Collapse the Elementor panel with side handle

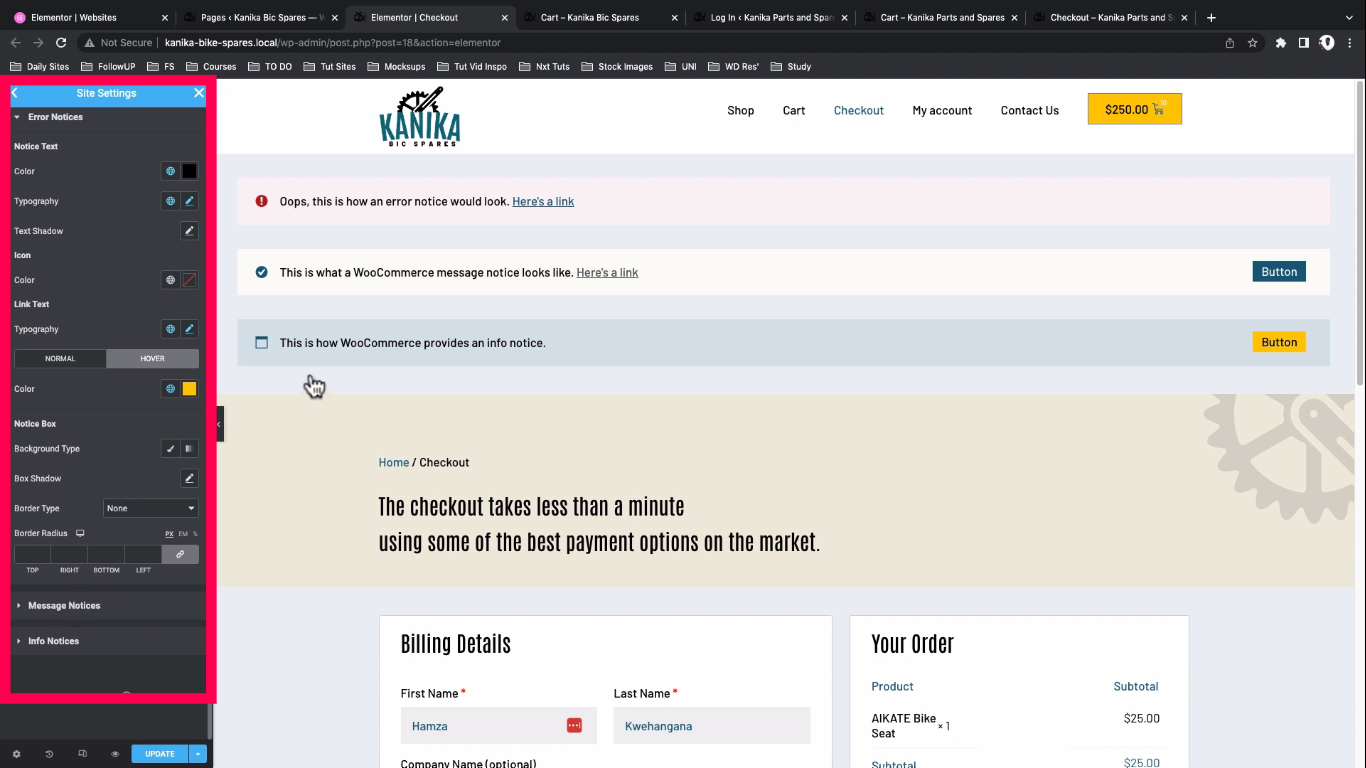pyautogui.click(x=219, y=424)
